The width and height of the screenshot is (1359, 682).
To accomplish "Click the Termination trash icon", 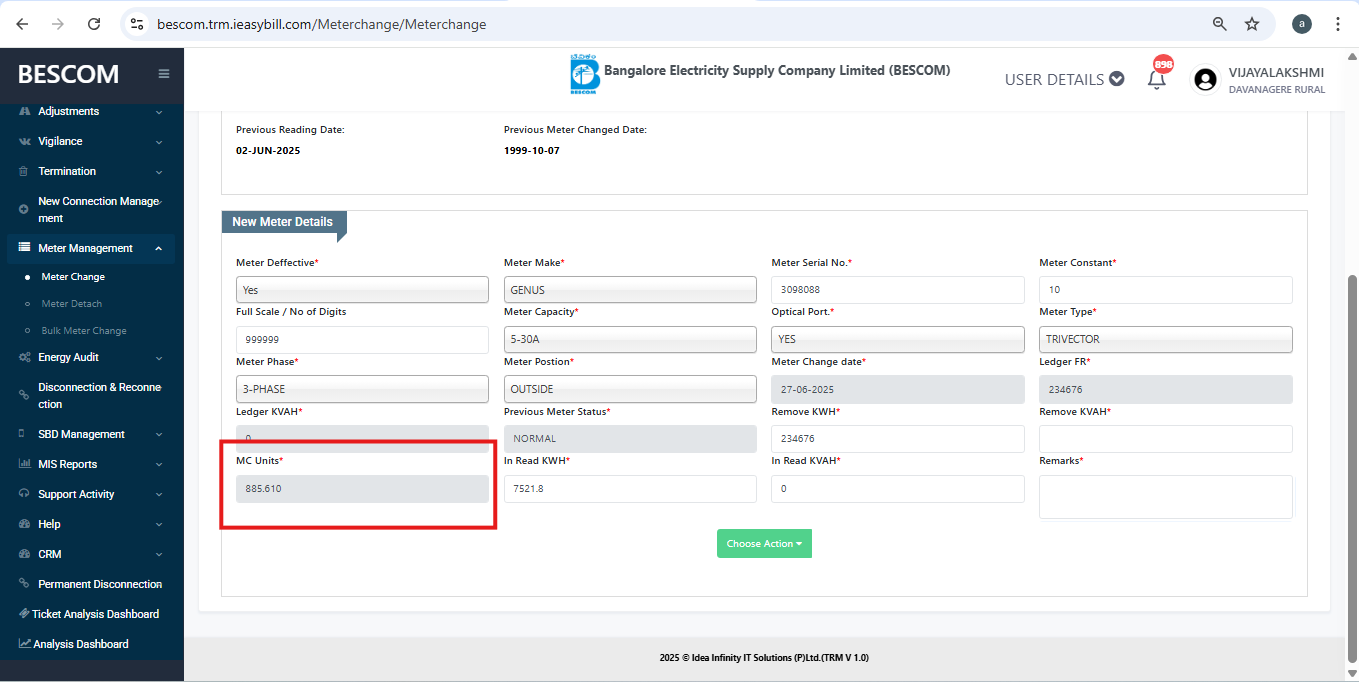I will (x=24, y=171).
